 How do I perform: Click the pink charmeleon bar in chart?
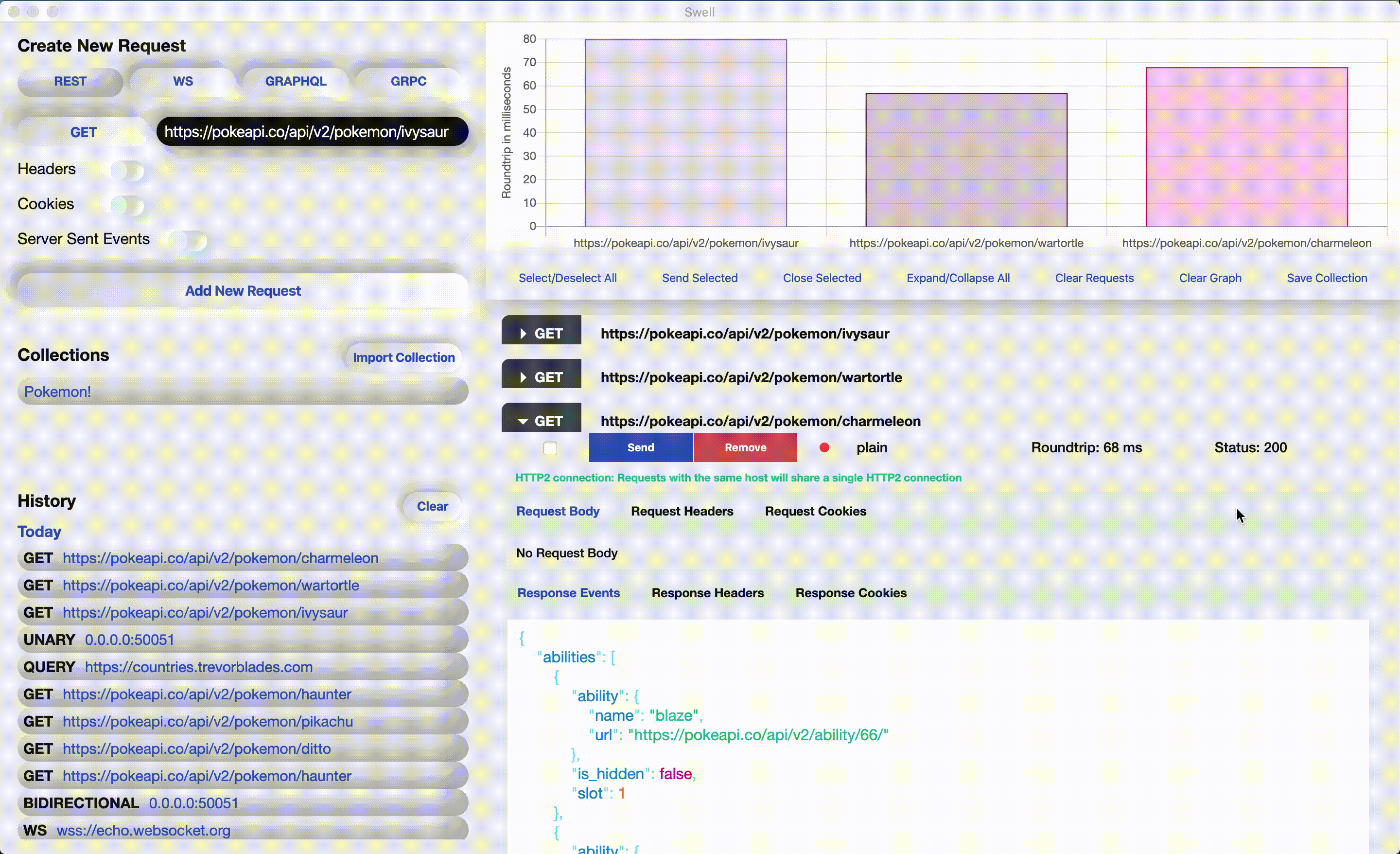[1246, 148]
